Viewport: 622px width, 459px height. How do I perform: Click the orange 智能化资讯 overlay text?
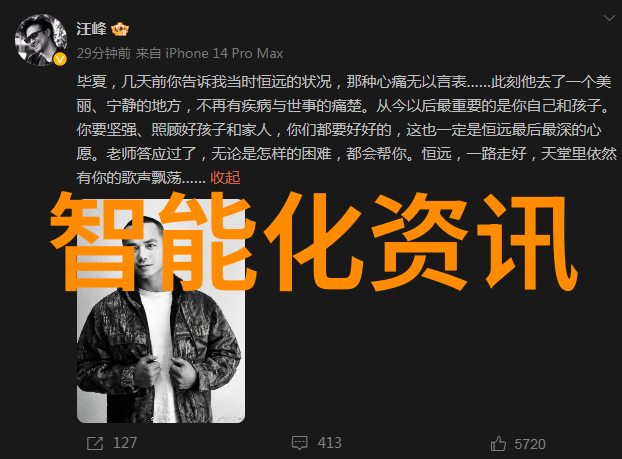pos(313,242)
